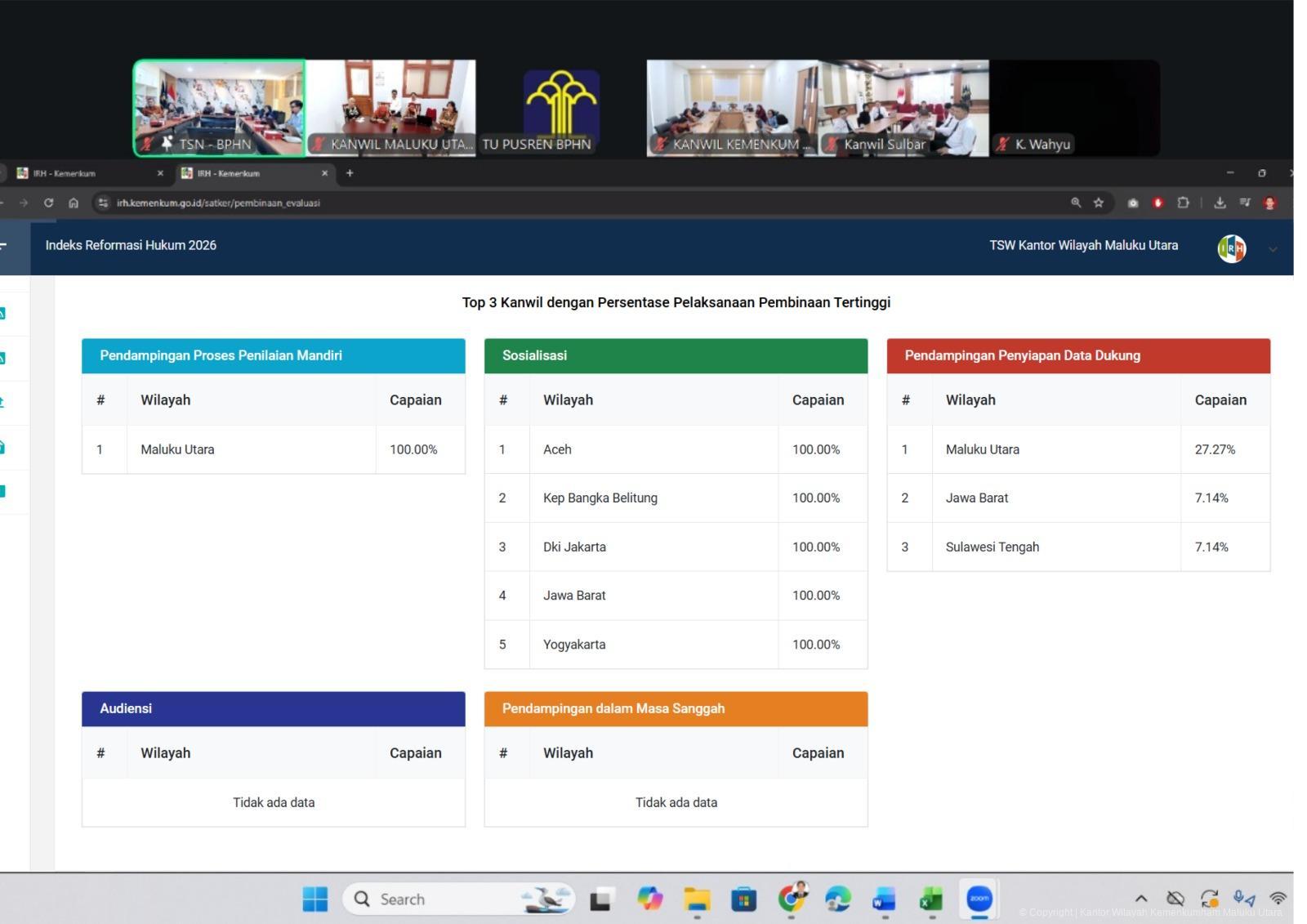This screenshot has width=1307, height=924.
Task: Select the KANWIL MALUKU UTARA video thumbnail
Action: 391,106
